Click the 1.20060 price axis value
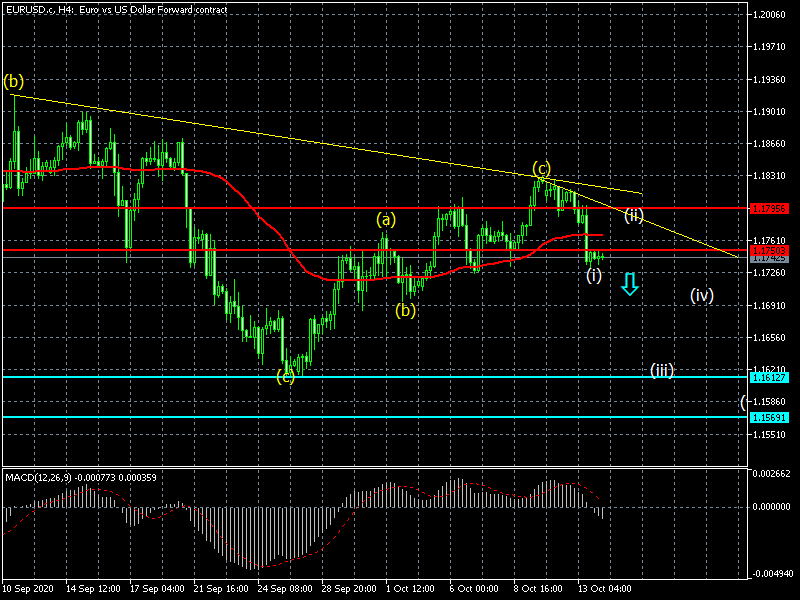 pos(769,14)
